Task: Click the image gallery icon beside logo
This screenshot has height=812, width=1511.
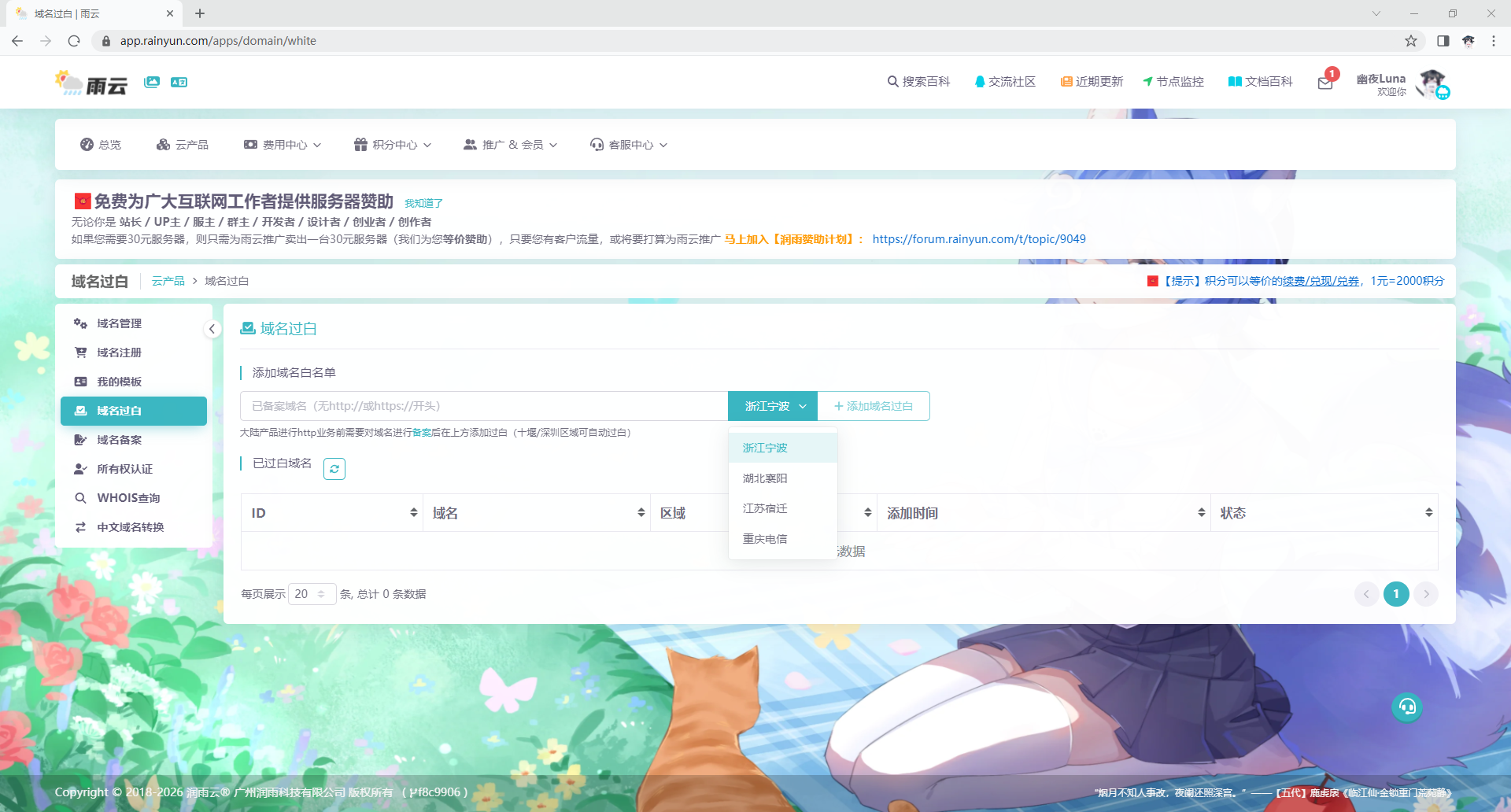Action: click(x=152, y=82)
